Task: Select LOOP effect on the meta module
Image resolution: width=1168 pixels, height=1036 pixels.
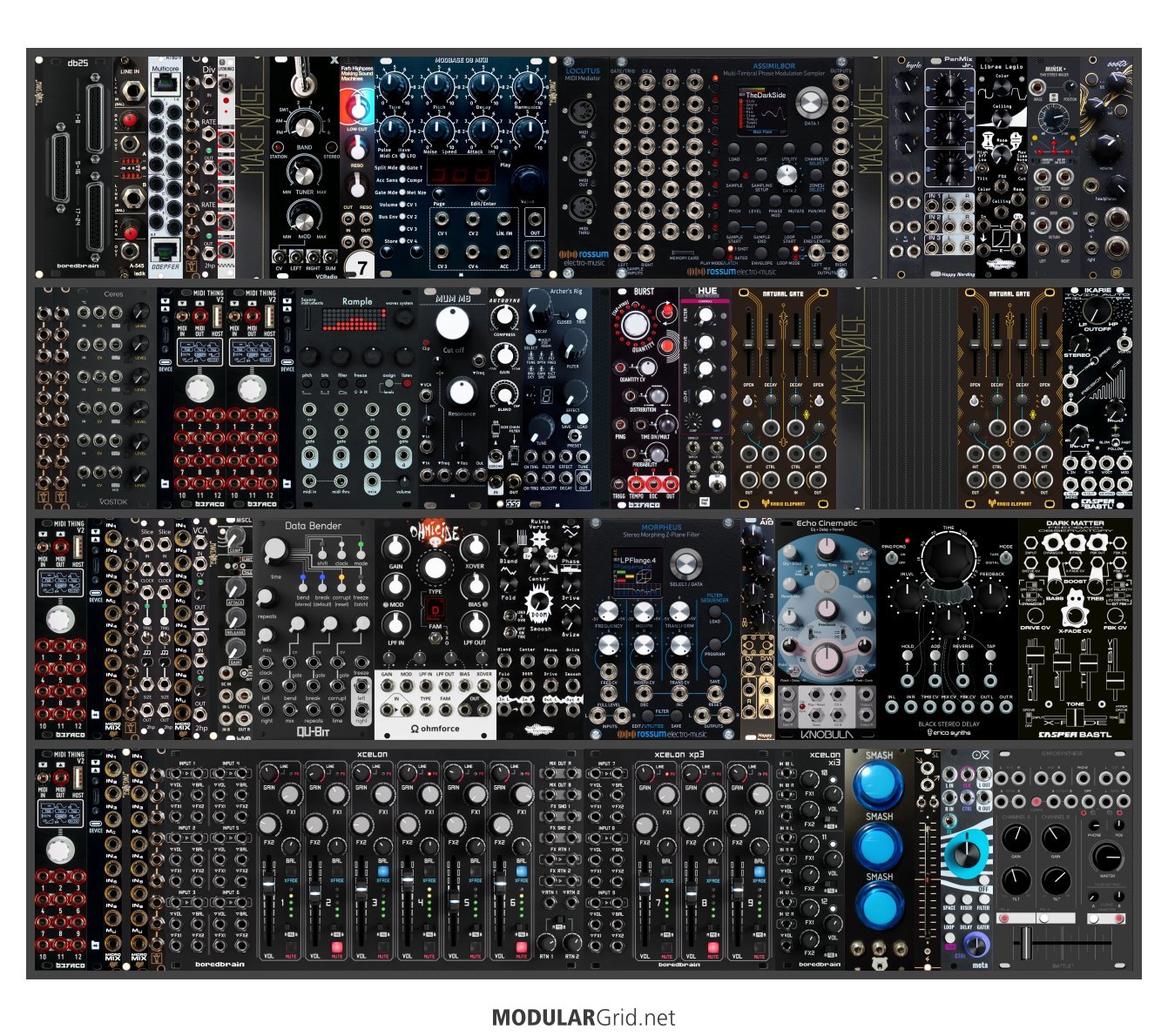Action: 949,919
